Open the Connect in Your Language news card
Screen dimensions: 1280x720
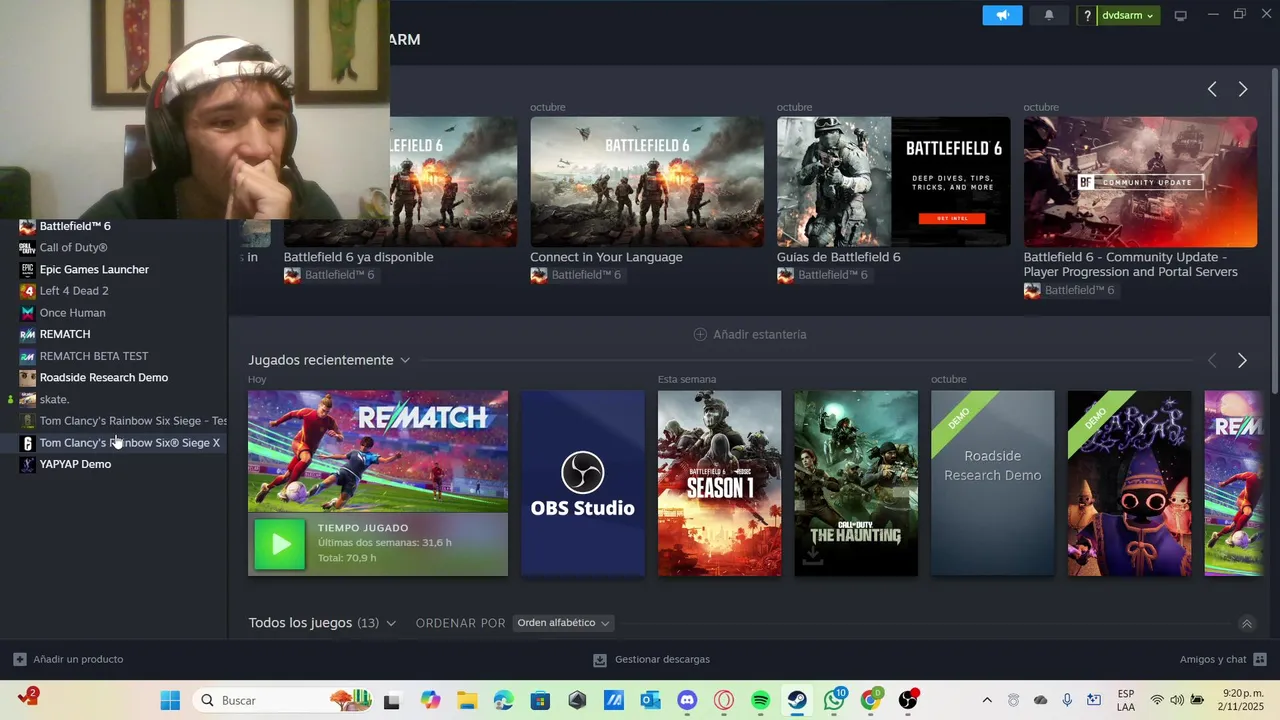coord(647,181)
